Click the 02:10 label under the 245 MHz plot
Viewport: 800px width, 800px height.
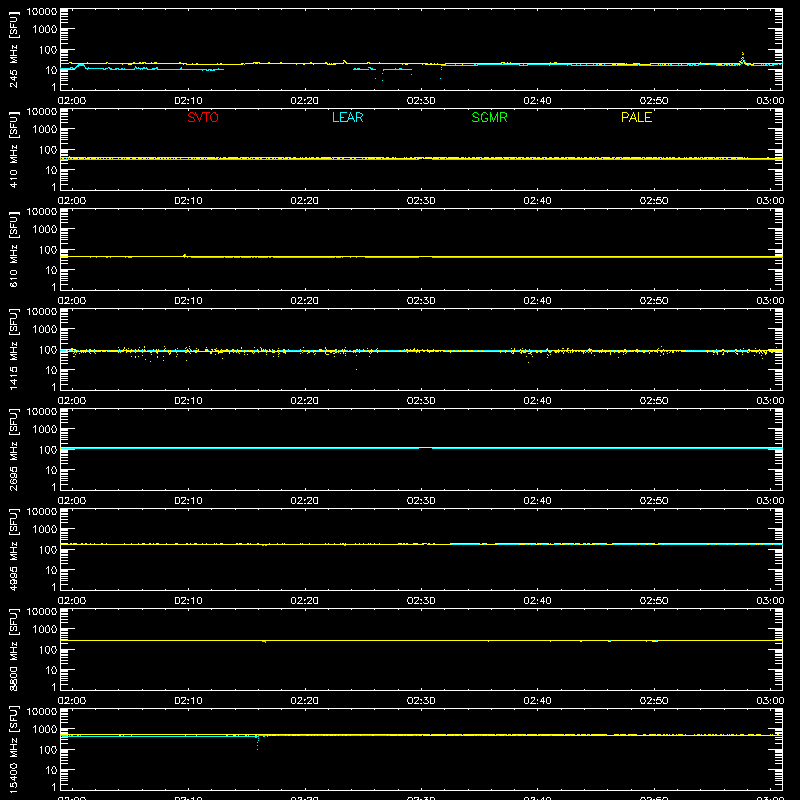188,101
